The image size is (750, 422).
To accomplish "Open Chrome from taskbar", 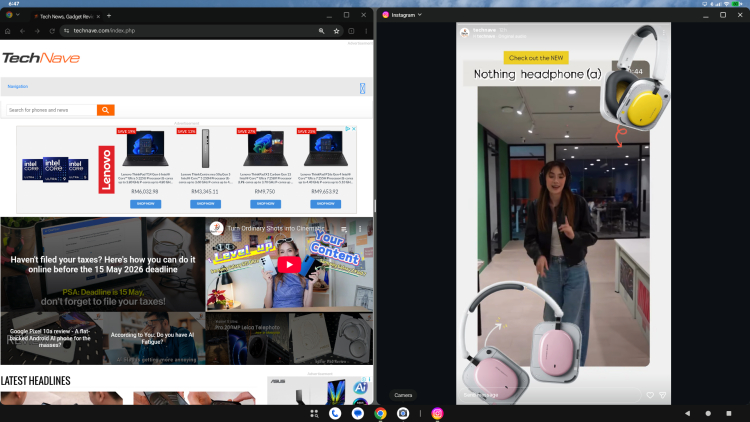I will tap(380, 414).
